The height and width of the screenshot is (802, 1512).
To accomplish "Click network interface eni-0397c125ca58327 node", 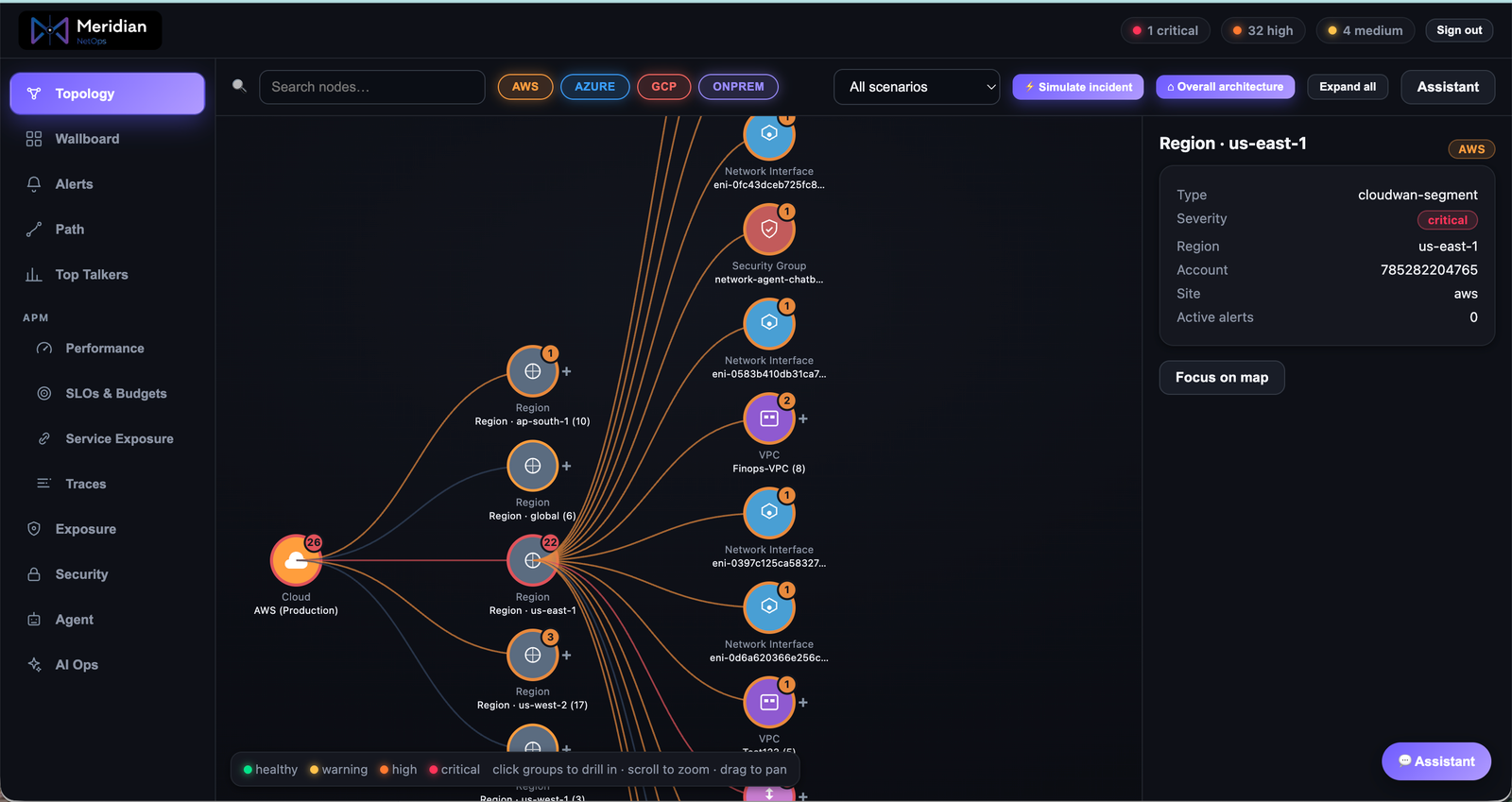I will 769,513.
